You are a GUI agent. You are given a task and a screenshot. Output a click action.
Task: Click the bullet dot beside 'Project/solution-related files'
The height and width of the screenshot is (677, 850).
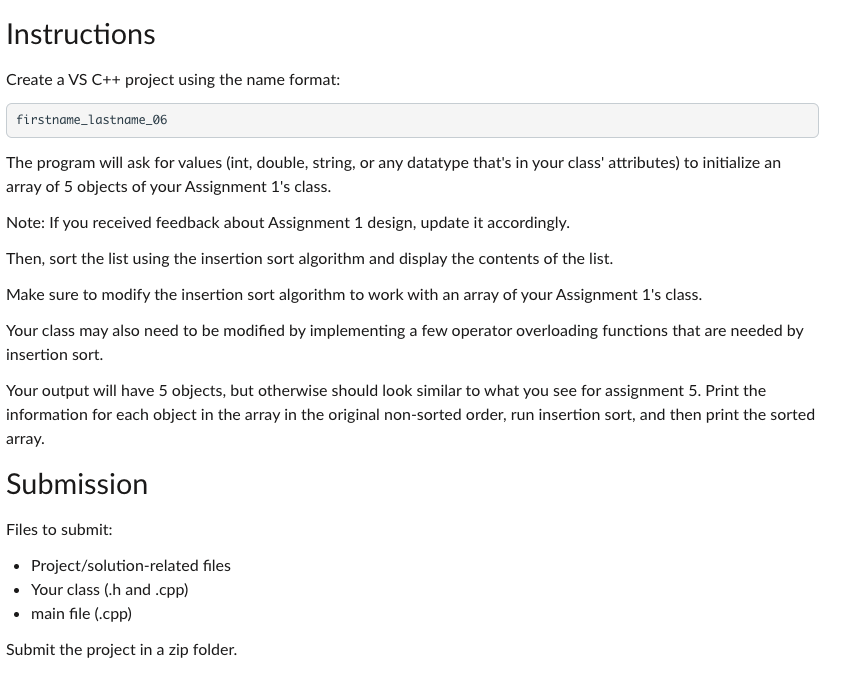(x=17, y=566)
